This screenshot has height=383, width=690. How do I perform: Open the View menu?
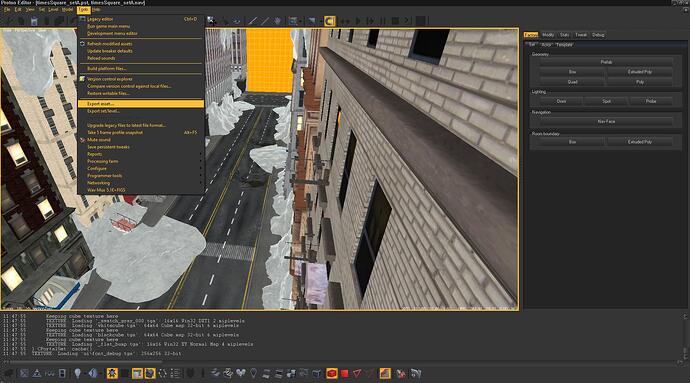click(30, 9)
